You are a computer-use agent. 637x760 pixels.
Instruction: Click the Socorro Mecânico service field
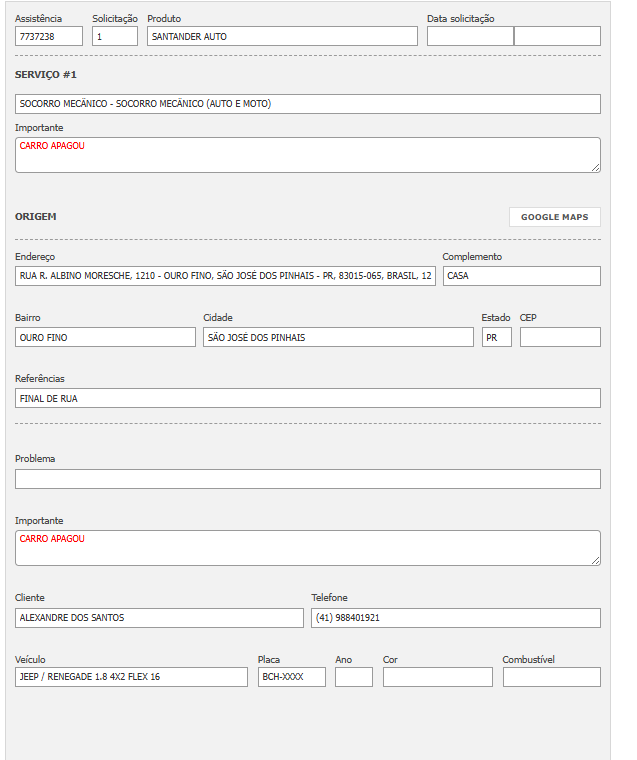pyautogui.click(x=307, y=104)
